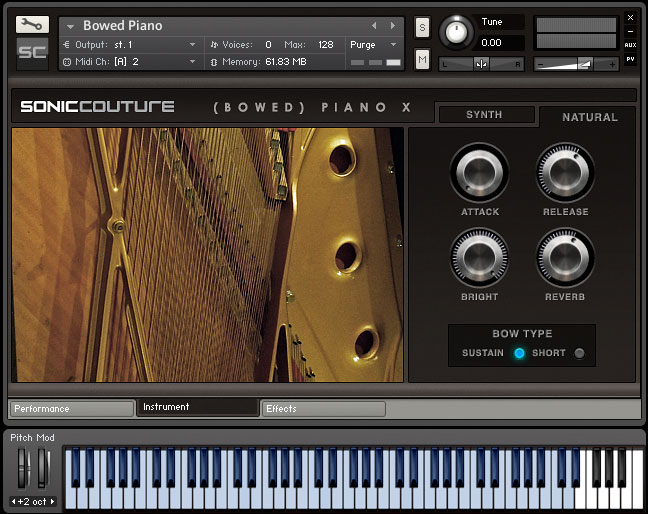Open the Performance tab
Viewport: 648px width, 514px height.
tap(72, 409)
